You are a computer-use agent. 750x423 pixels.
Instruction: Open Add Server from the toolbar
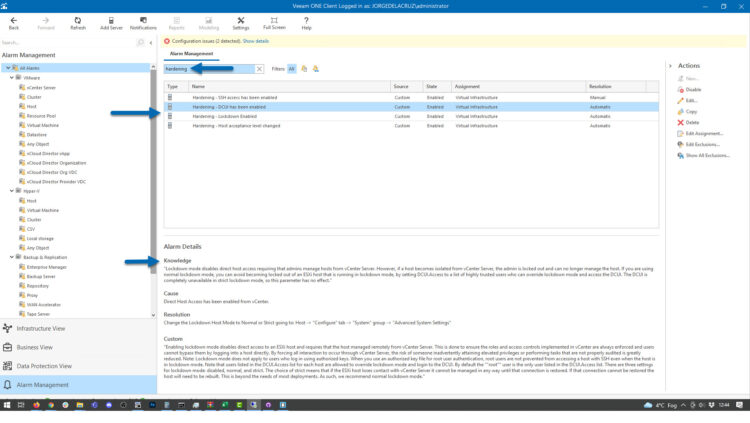tap(111, 23)
